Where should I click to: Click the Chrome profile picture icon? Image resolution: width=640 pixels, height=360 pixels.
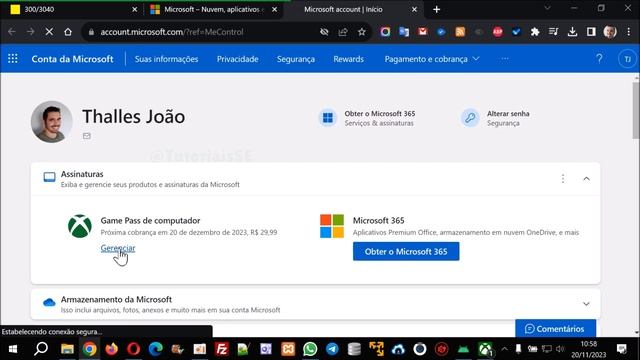pyautogui.click(x=610, y=32)
